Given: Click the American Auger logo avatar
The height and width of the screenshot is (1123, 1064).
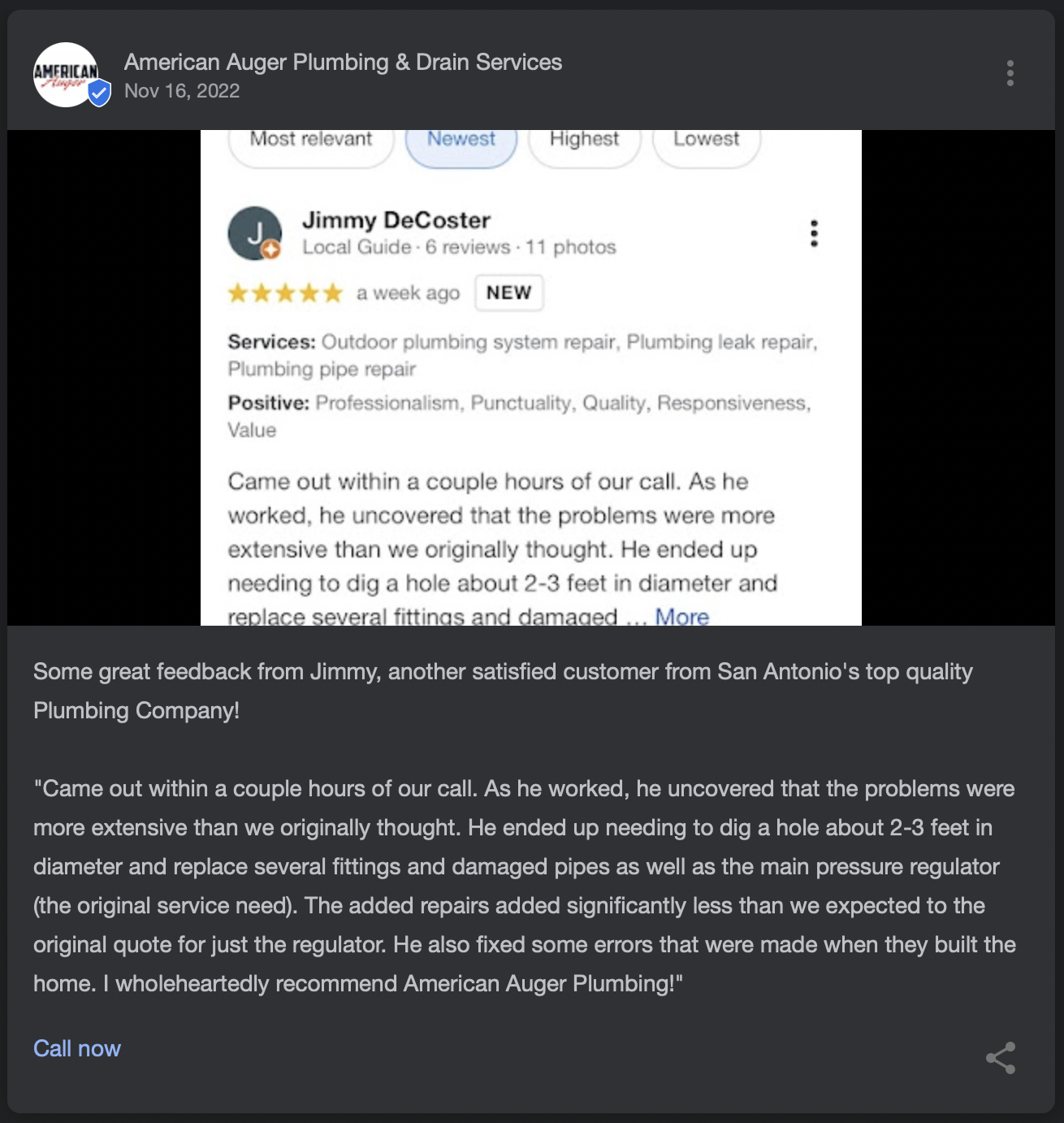Looking at the screenshot, I should 65,74.
